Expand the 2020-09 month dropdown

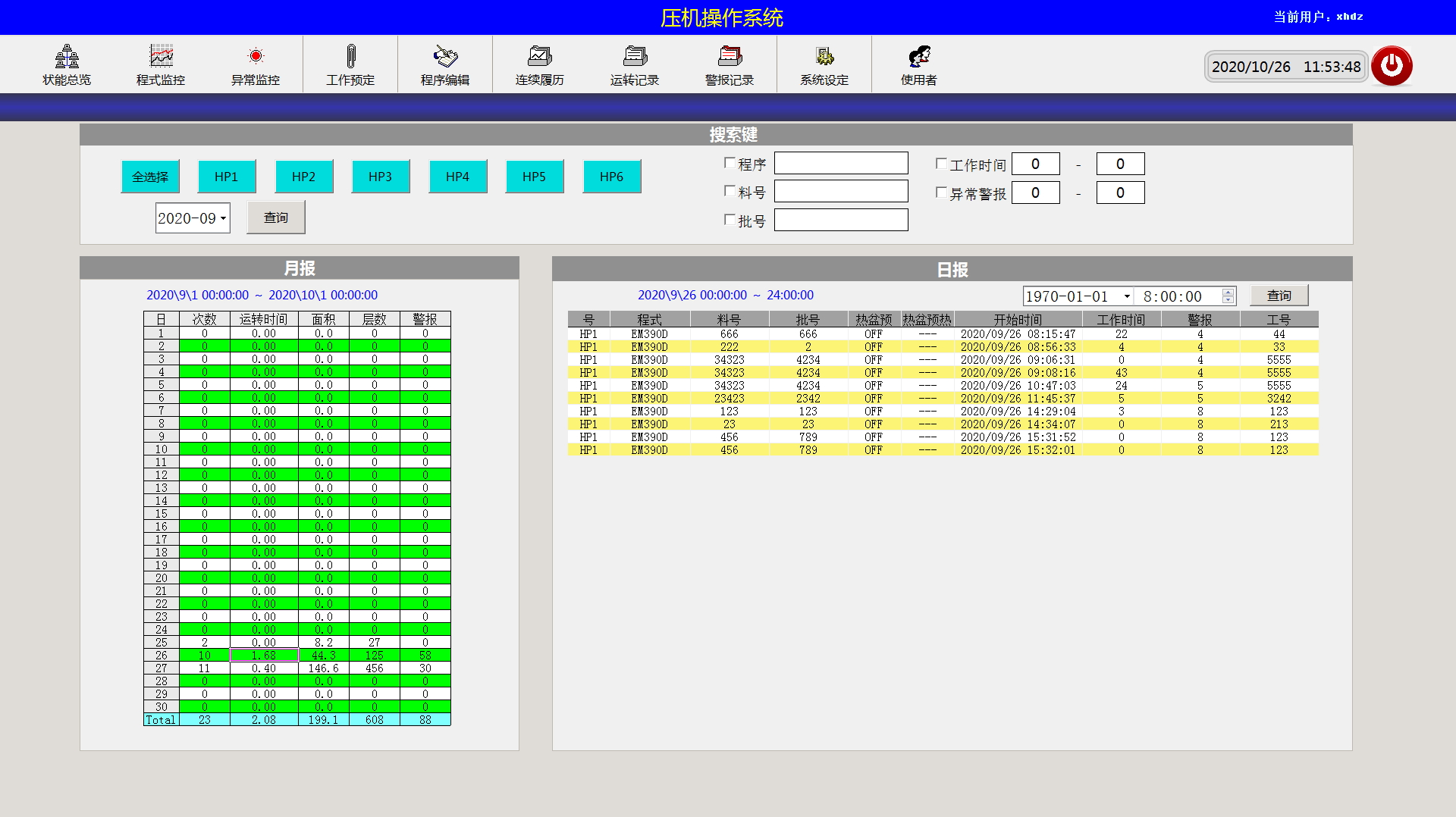(x=223, y=218)
